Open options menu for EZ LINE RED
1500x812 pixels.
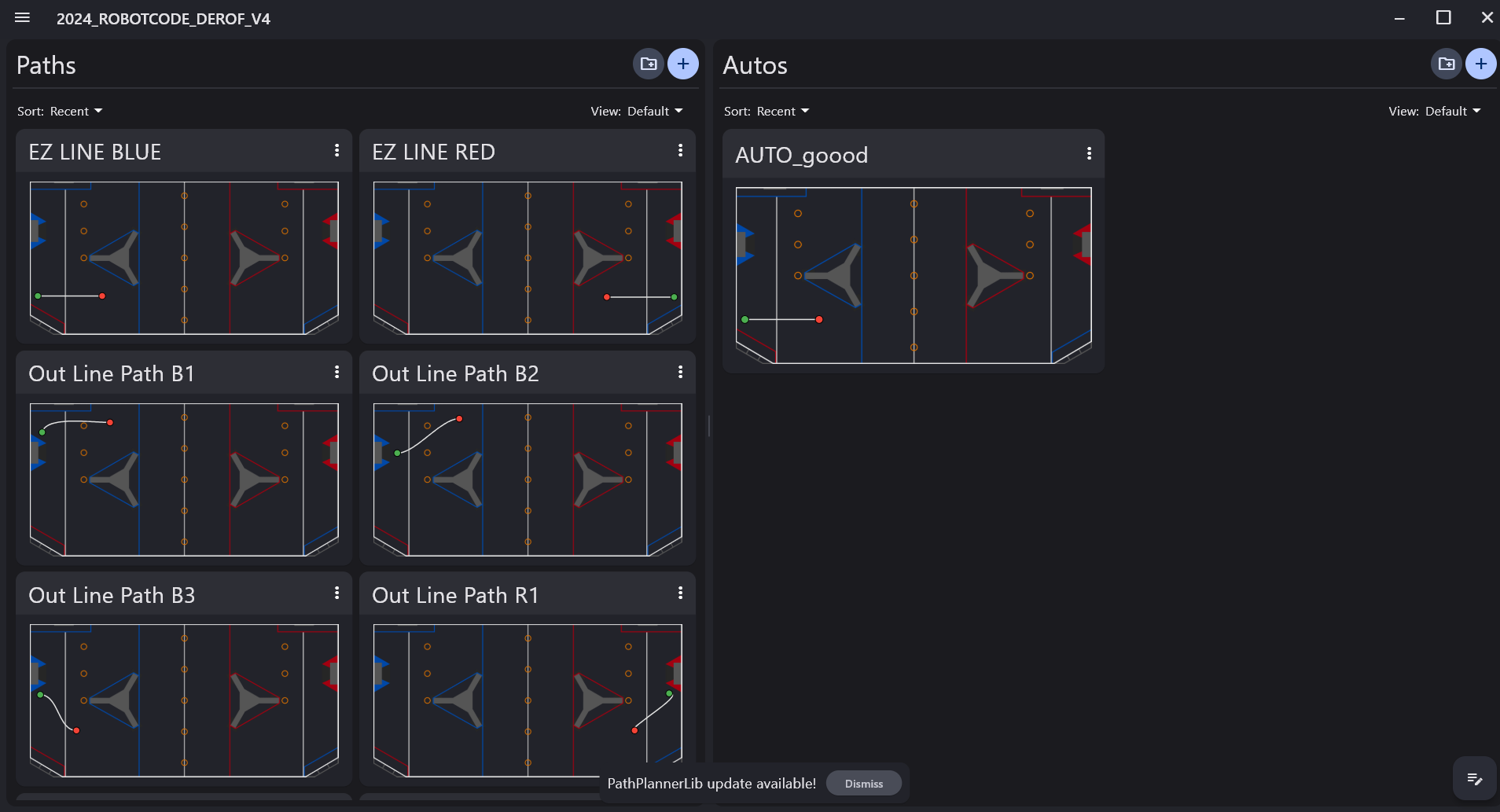point(680,150)
